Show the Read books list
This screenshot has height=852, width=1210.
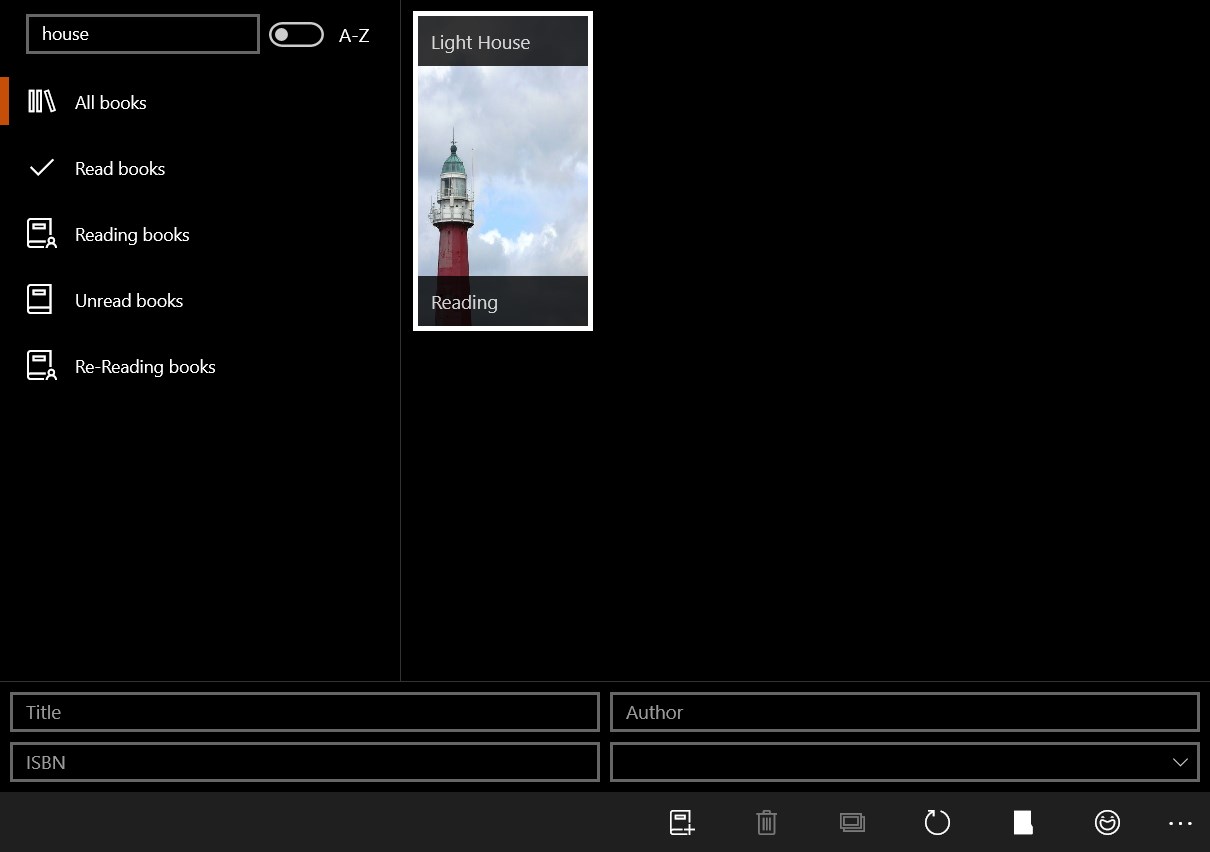click(x=200, y=168)
